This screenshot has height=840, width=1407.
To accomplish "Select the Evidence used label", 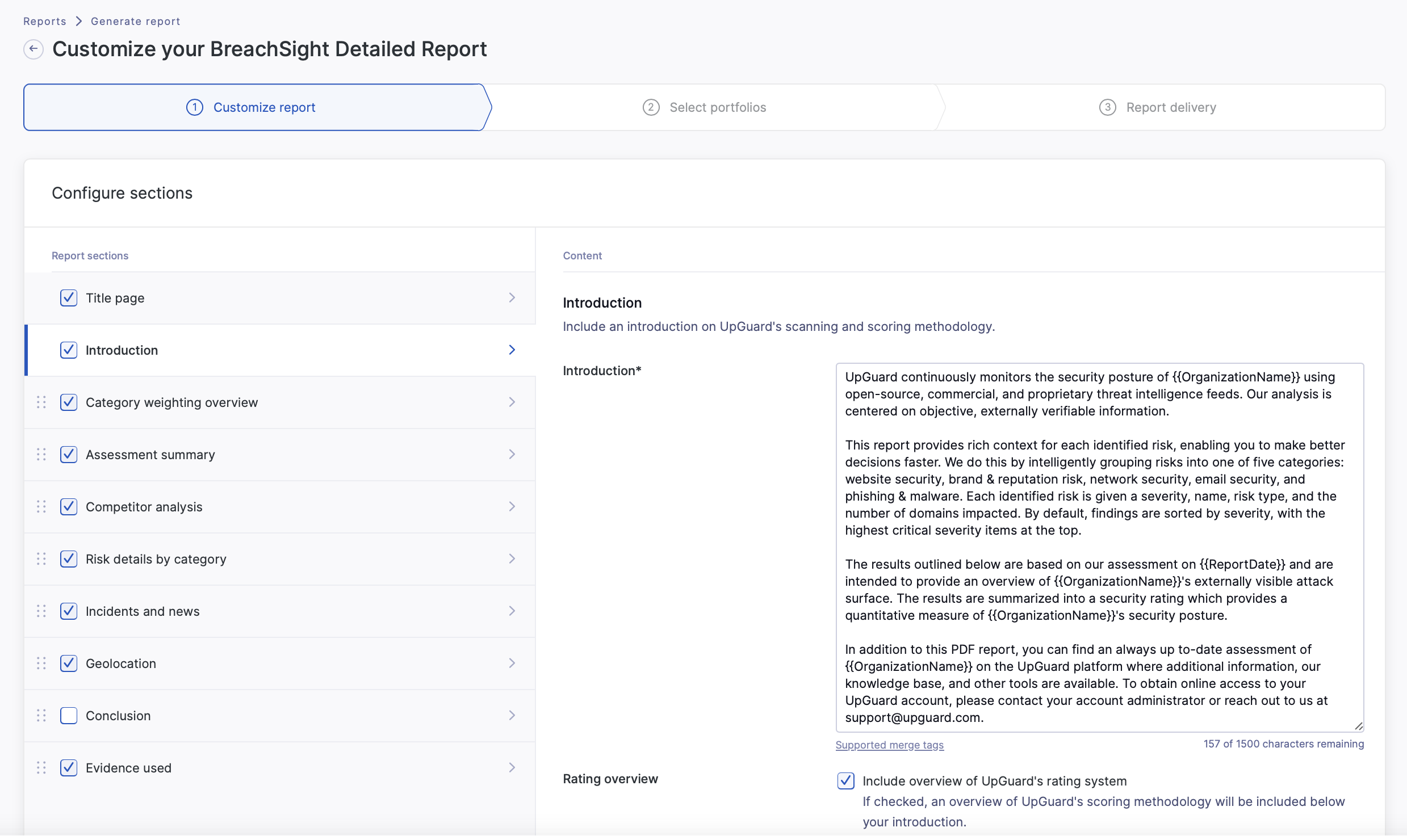I will 128,768.
